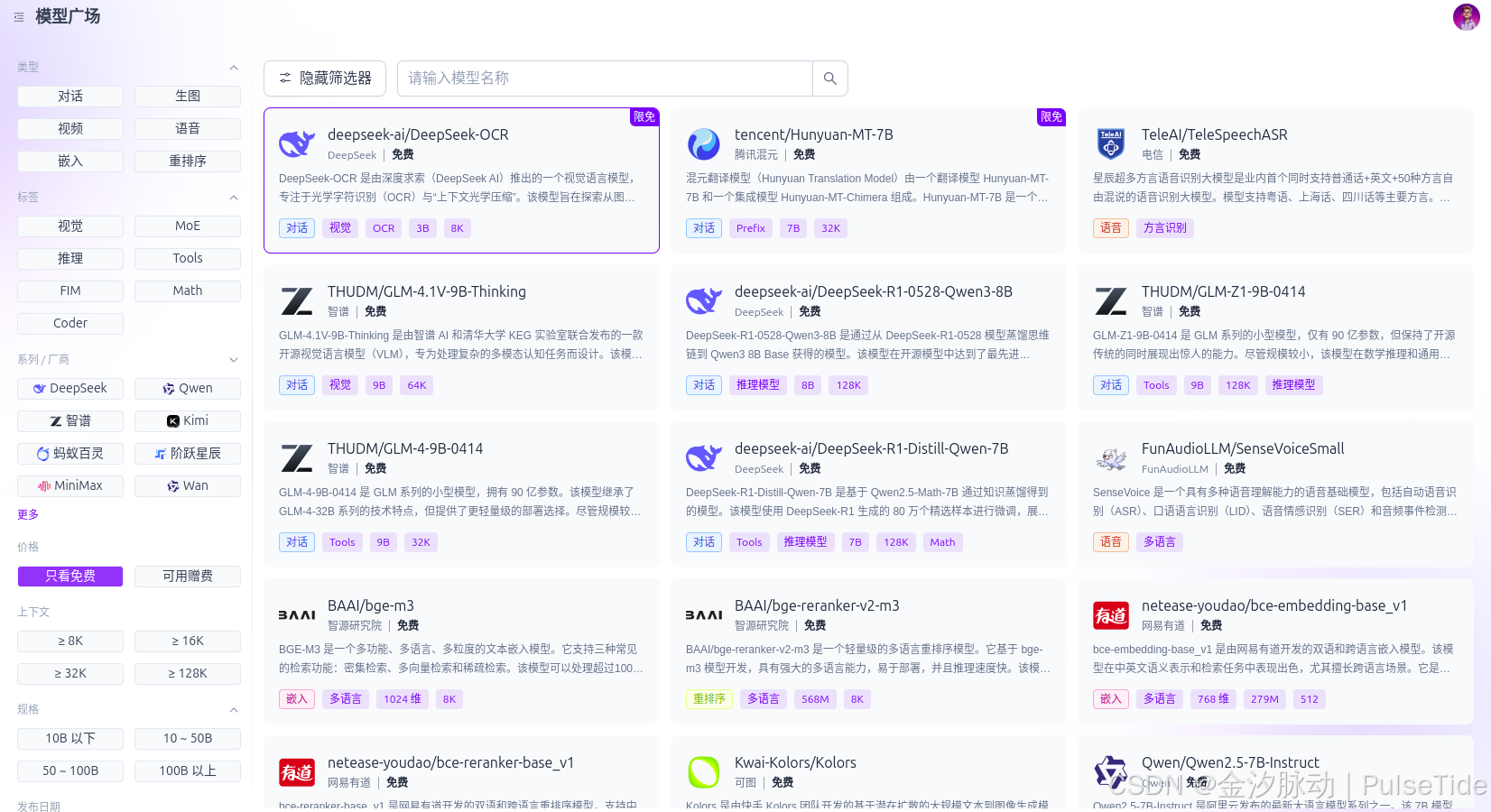
Task: Click the model name search input field
Action: [605, 78]
